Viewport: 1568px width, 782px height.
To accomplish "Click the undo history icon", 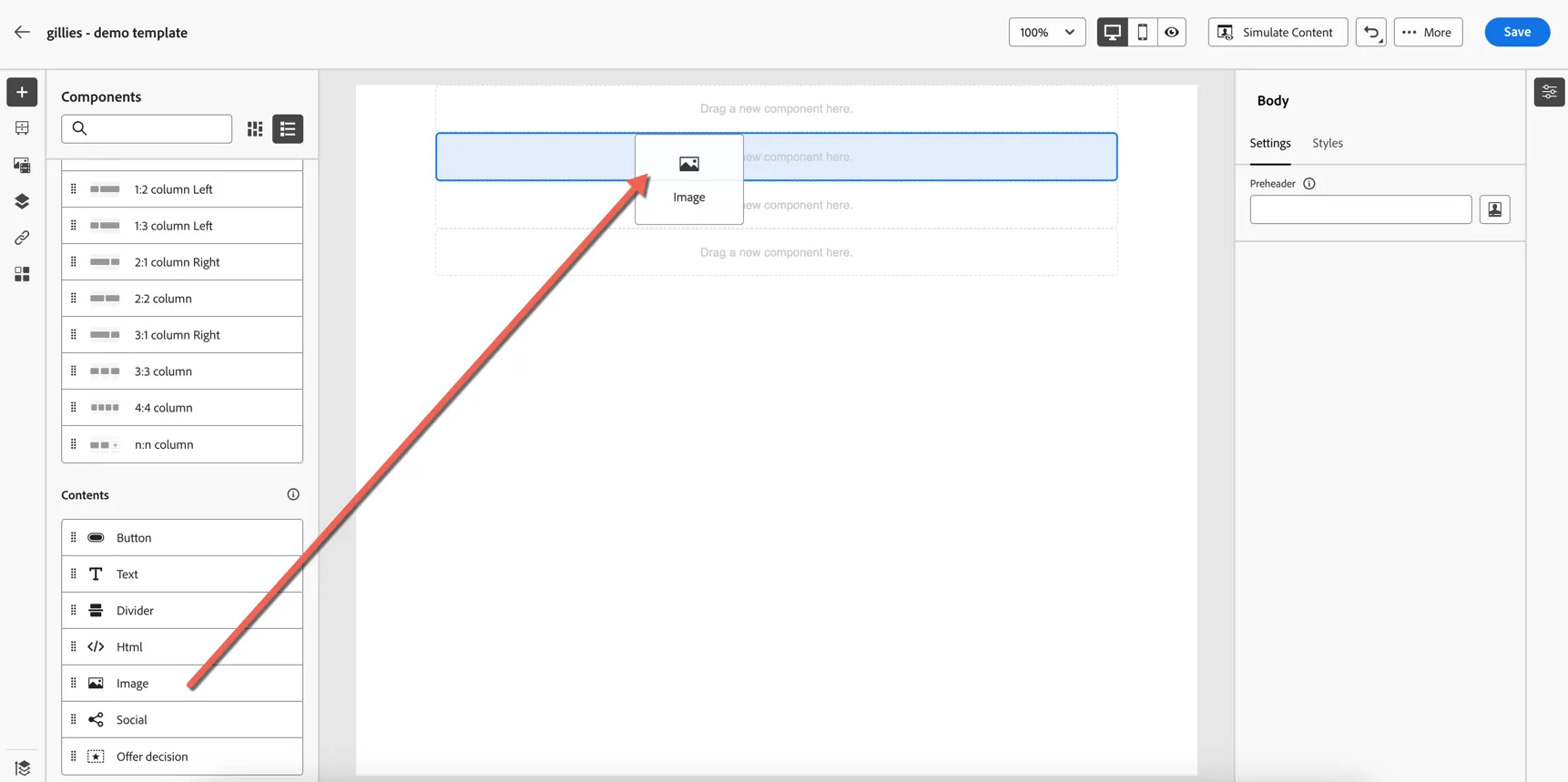I will click(1371, 32).
